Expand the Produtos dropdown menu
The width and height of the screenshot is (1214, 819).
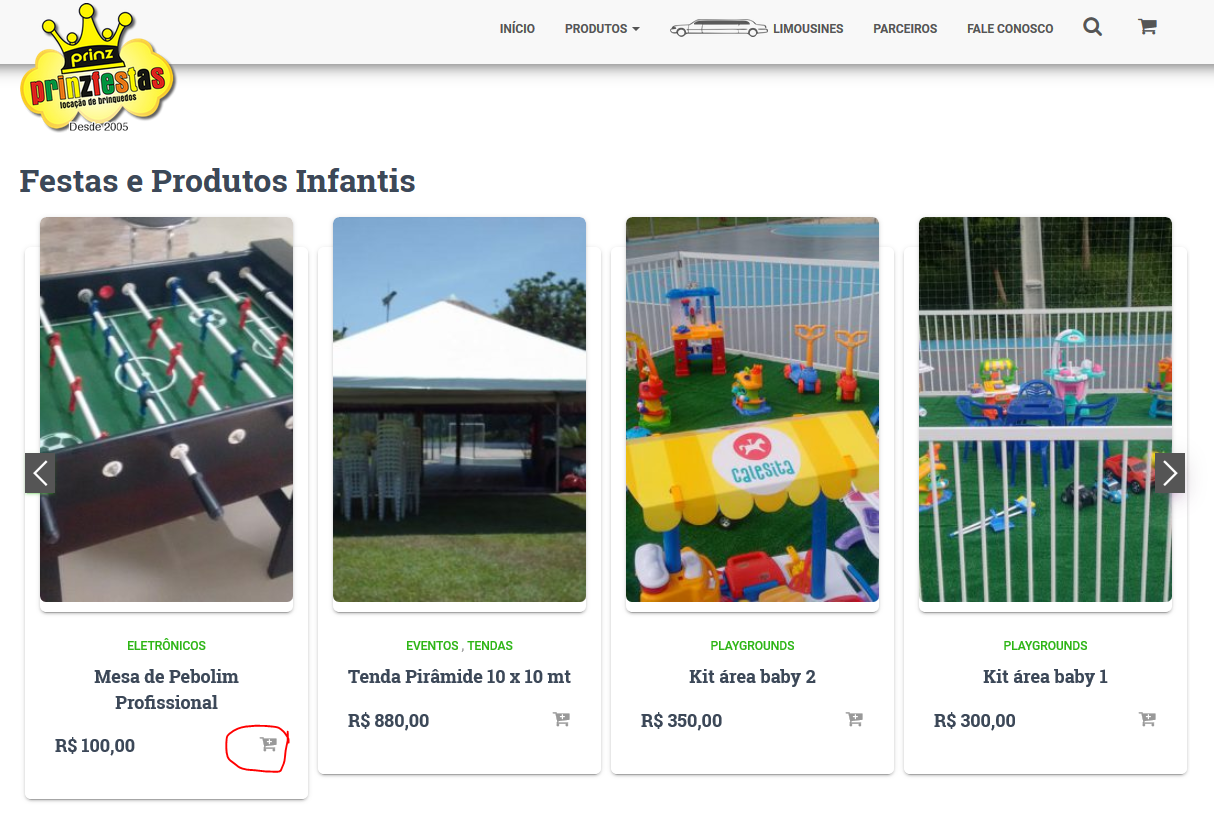pyautogui.click(x=602, y=29)
